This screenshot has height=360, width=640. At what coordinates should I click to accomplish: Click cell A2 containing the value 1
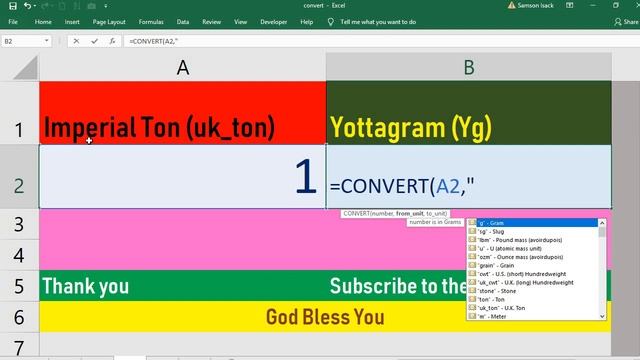[183, 177]
